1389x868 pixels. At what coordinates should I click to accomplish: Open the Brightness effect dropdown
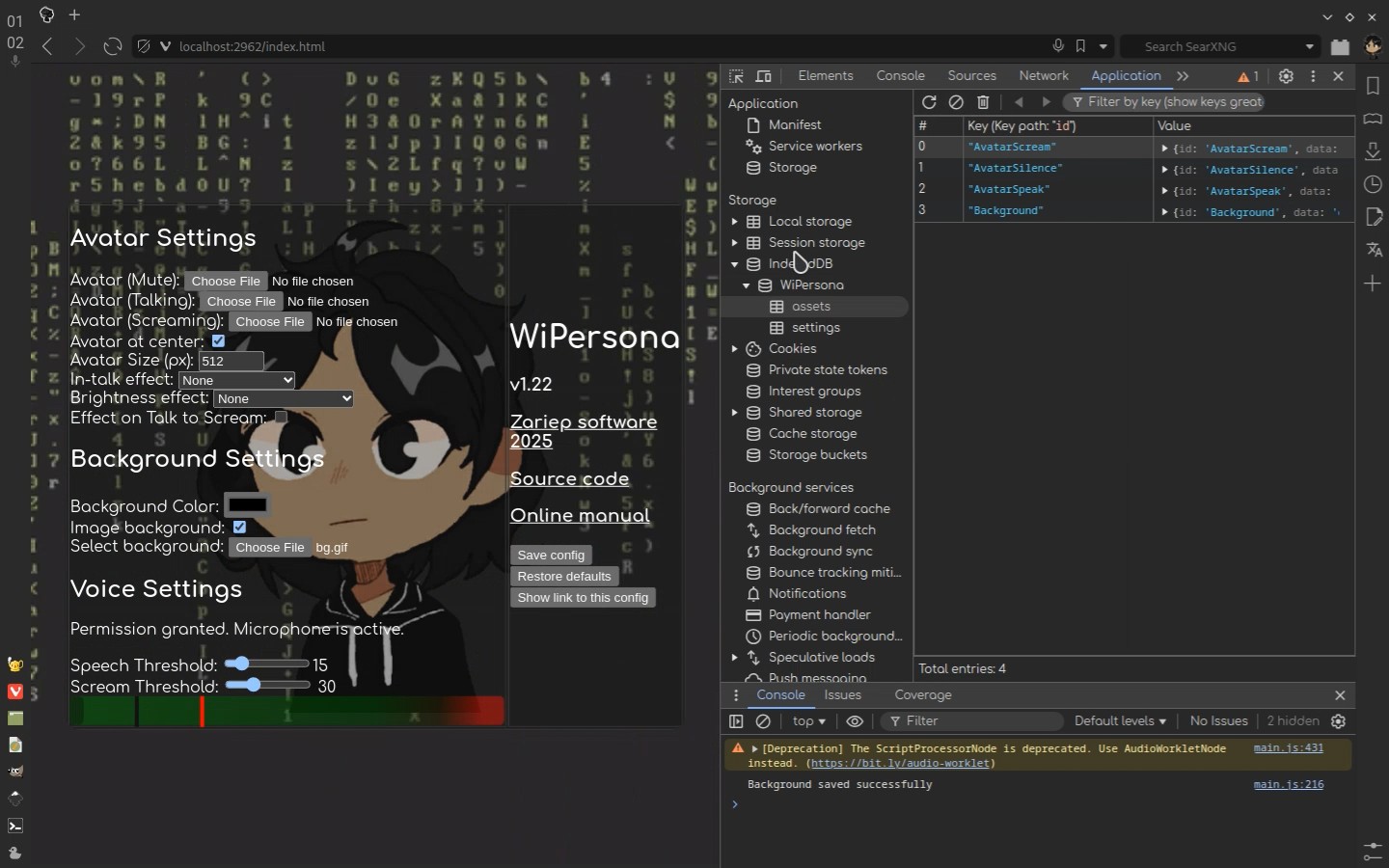point(284,398)
